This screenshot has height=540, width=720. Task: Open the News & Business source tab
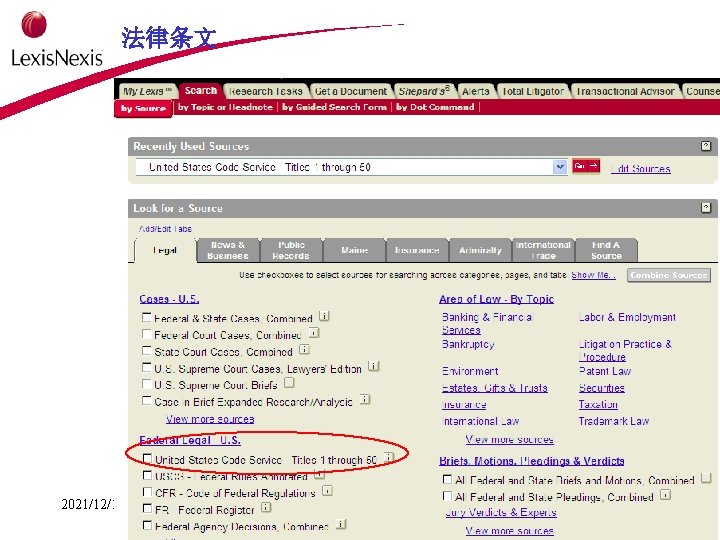(x=228, y=250)
